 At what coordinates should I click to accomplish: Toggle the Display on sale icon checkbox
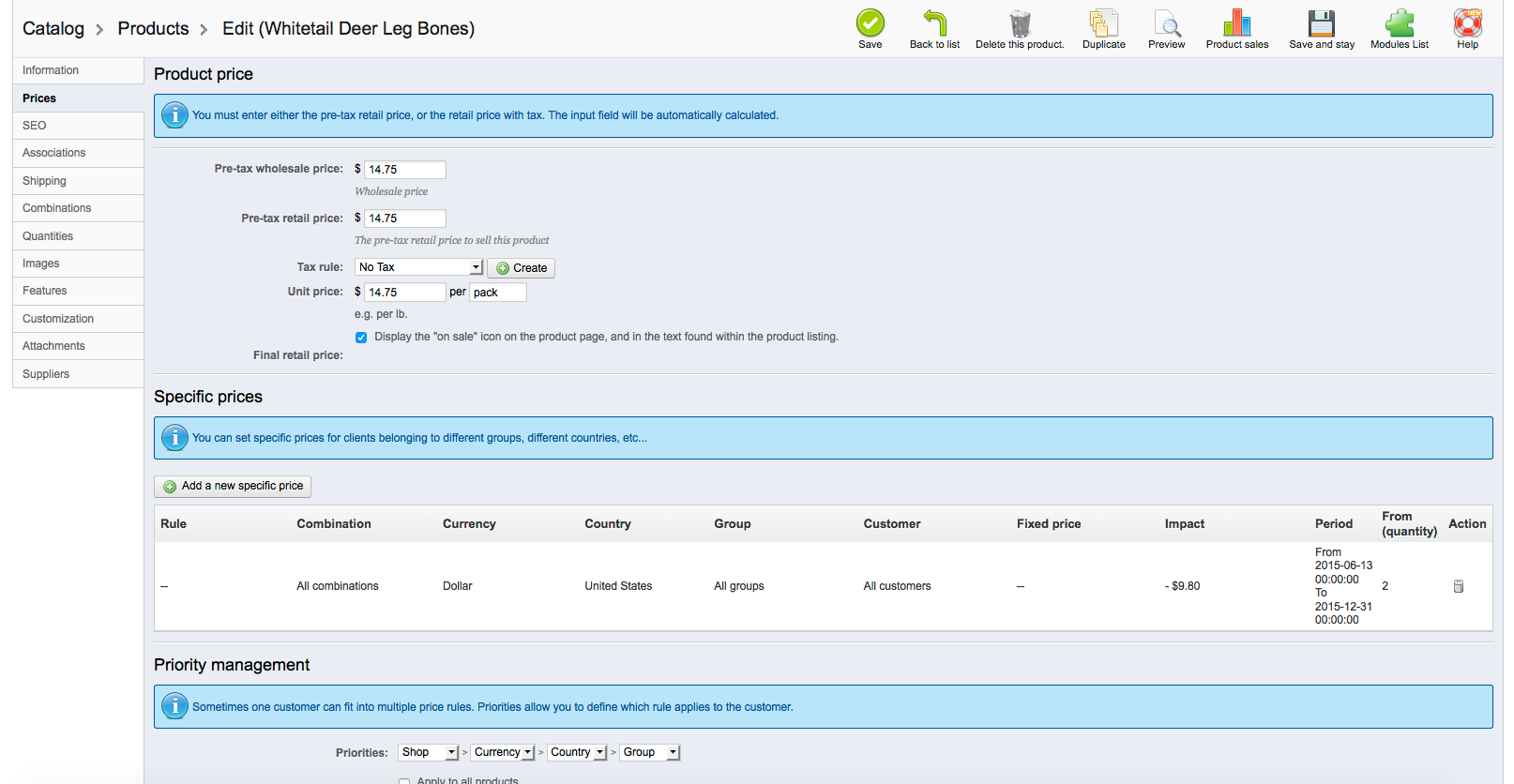click(361, 338)
